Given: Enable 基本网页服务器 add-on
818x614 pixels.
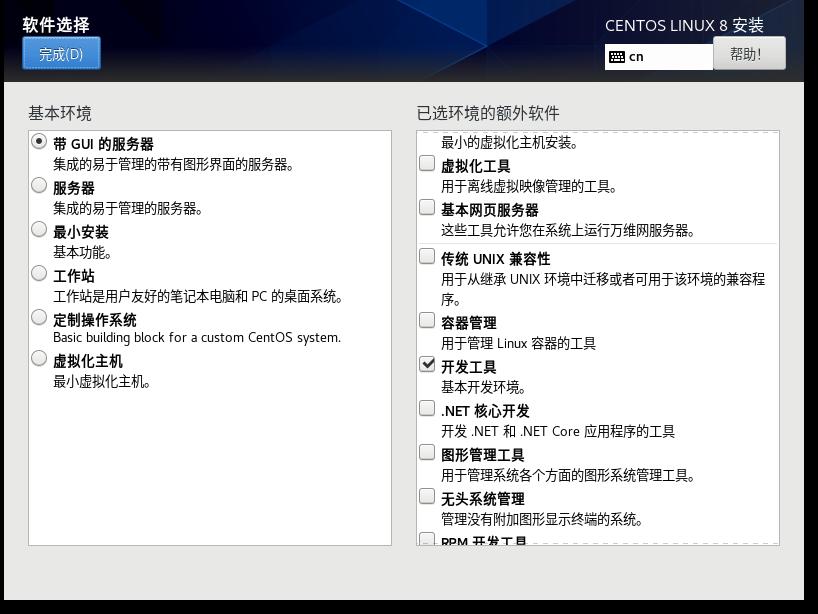Looking at the screenshot, I should pos(426,209).
